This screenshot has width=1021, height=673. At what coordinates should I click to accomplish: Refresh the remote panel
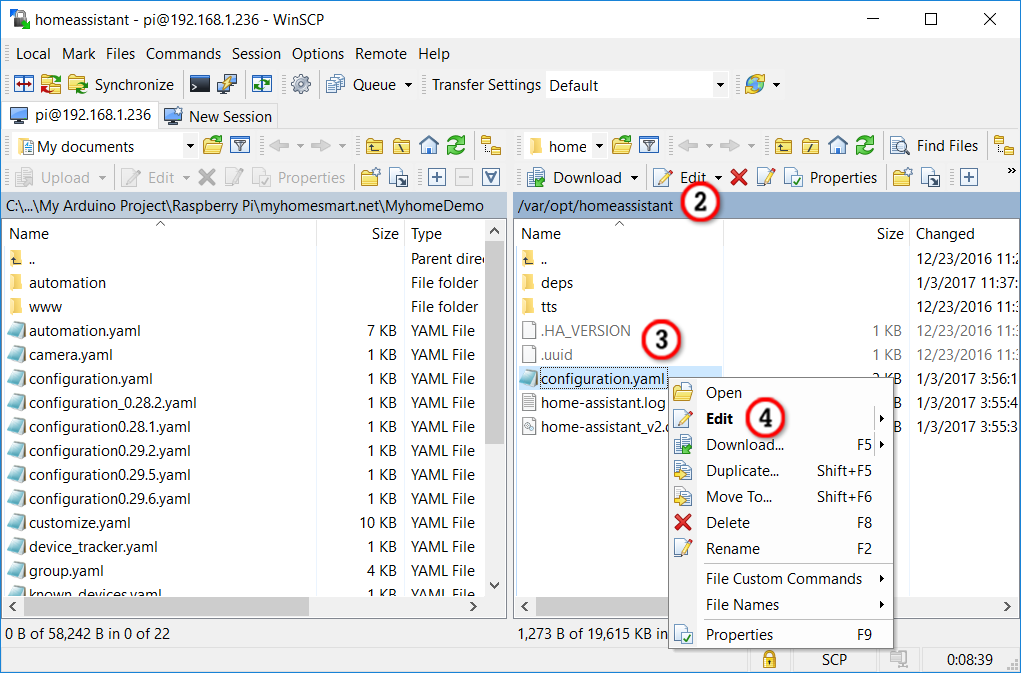(865, 146)
